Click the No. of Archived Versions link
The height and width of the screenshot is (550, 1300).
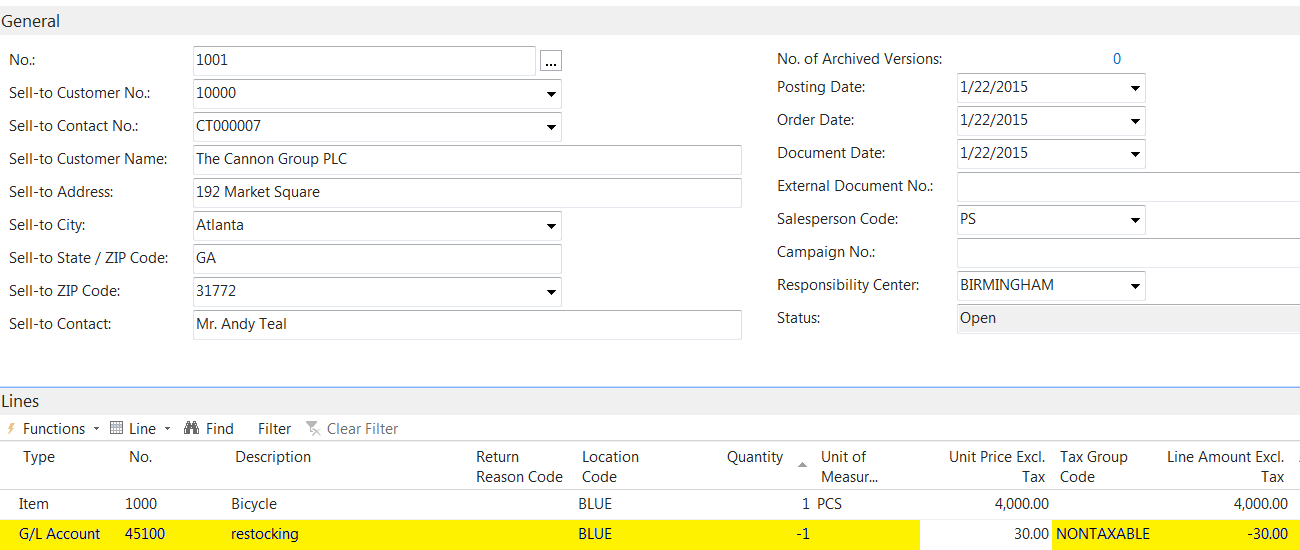coord(1117,59)
